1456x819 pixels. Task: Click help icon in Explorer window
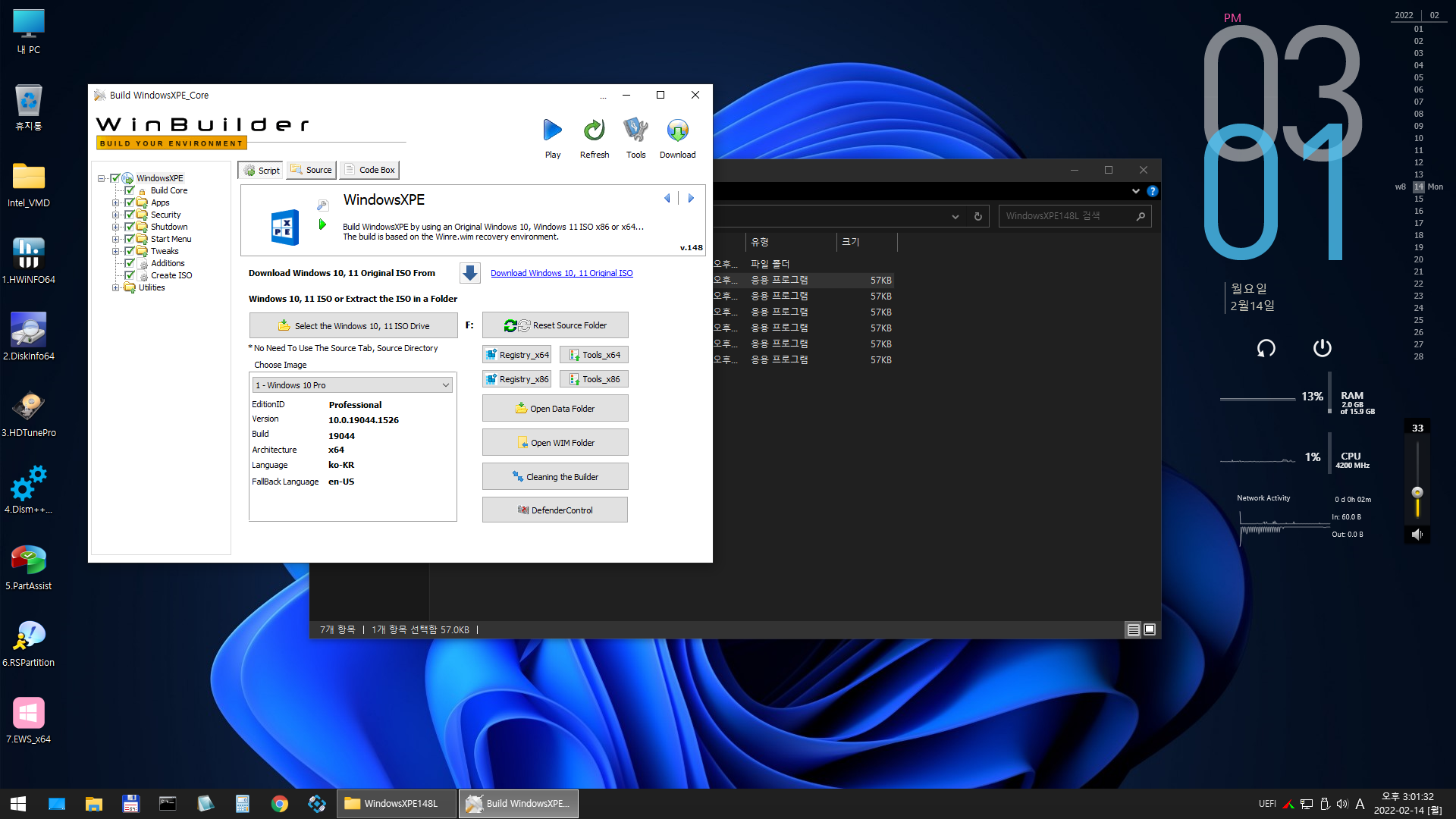[1152, 191]
